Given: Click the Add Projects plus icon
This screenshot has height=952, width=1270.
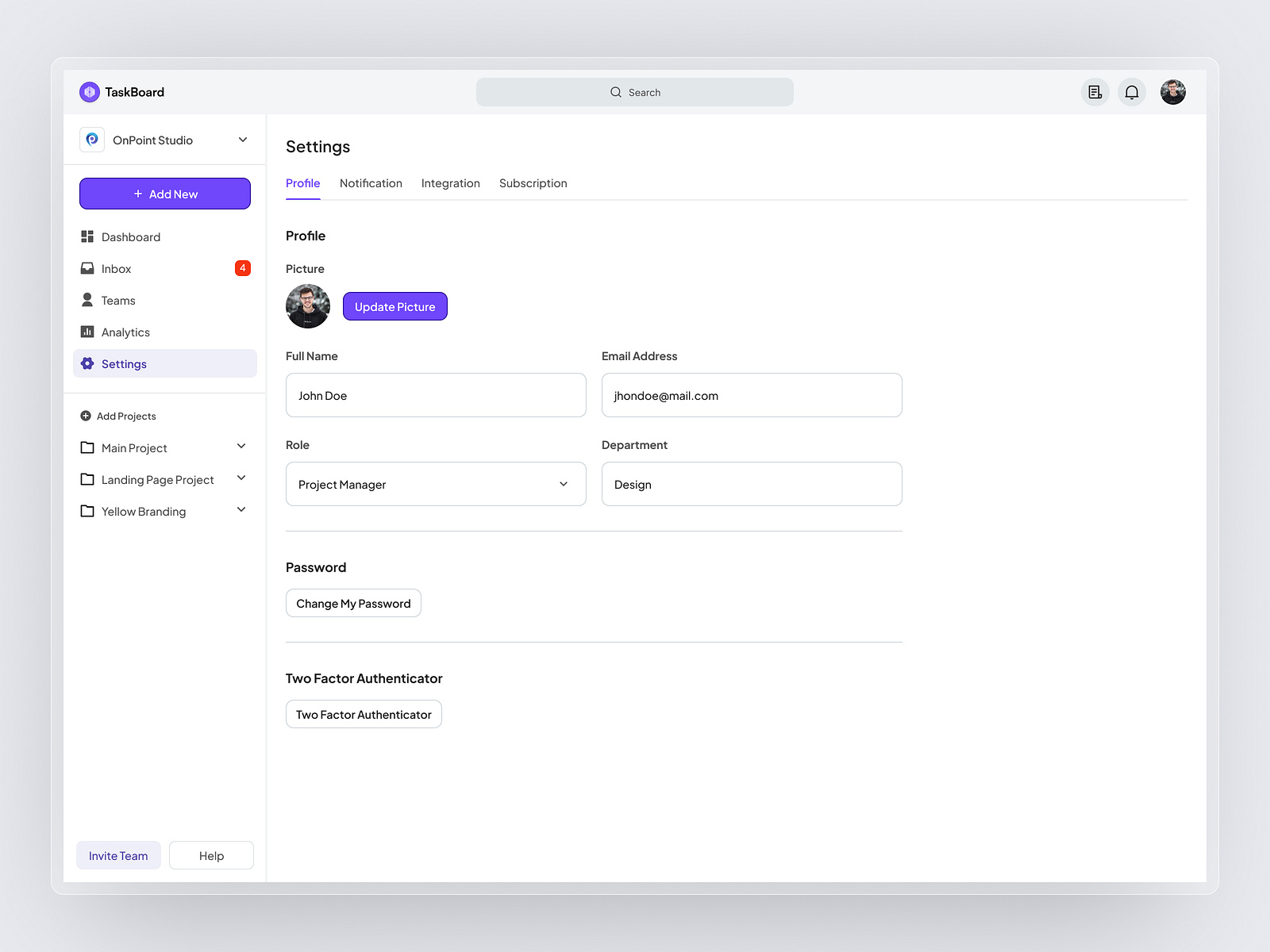Looking at the screenshot, I should [x=85, y=415].
